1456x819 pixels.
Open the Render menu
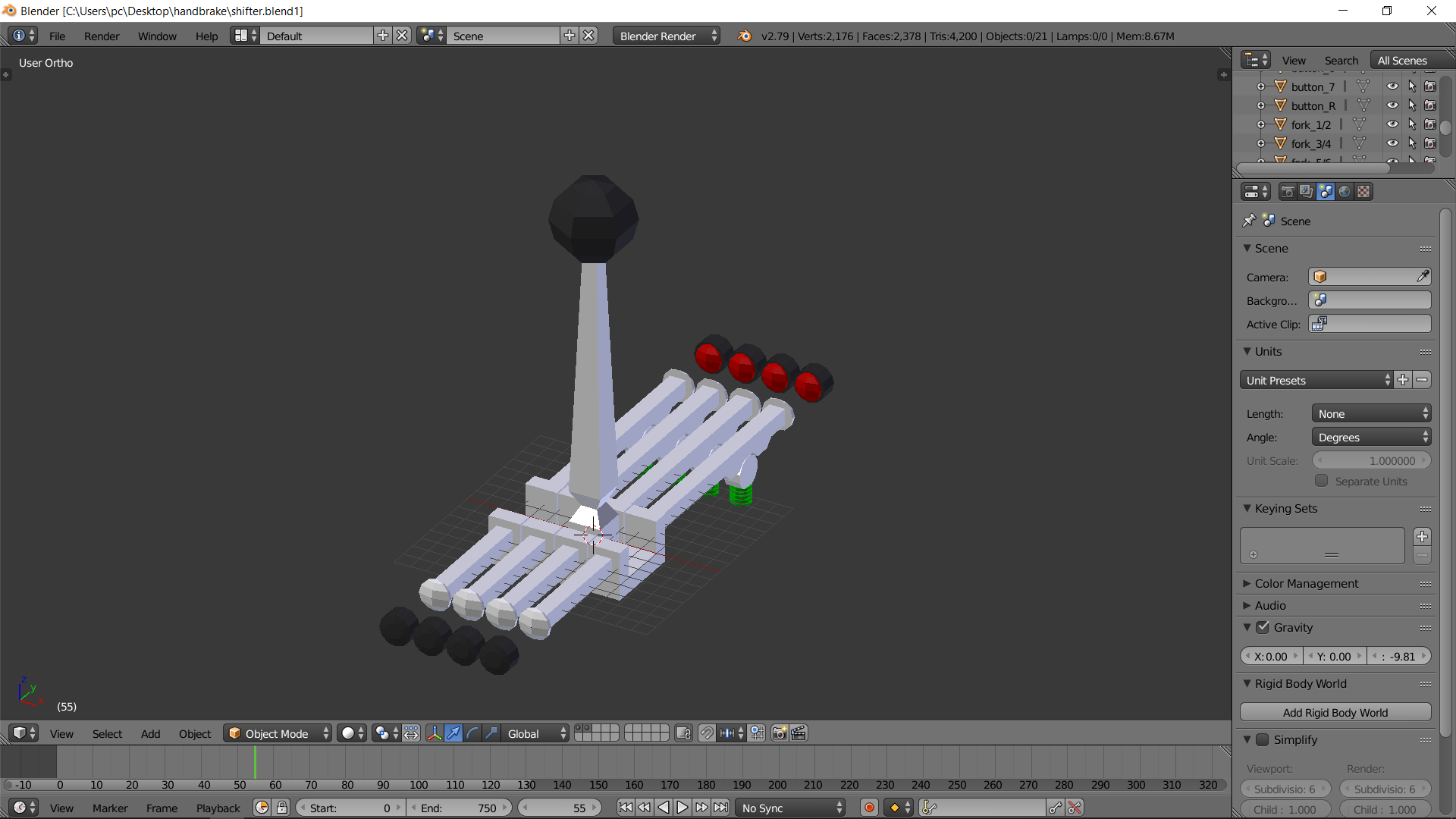(x=102, y=36)
